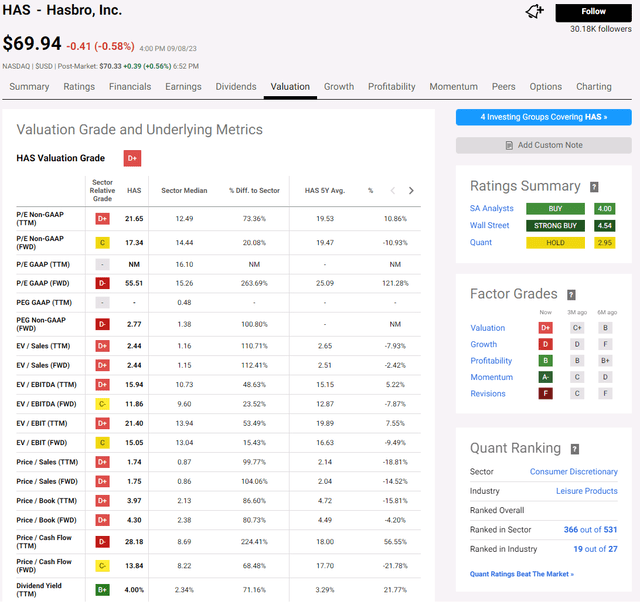
Task: Open 4 Investing Groups Covering HAS
Action: [544, 117]
